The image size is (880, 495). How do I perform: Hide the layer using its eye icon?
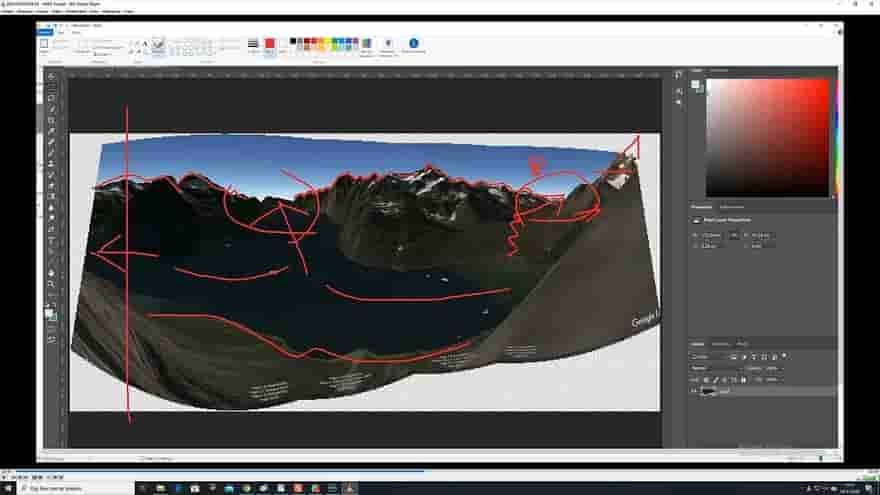694,391
